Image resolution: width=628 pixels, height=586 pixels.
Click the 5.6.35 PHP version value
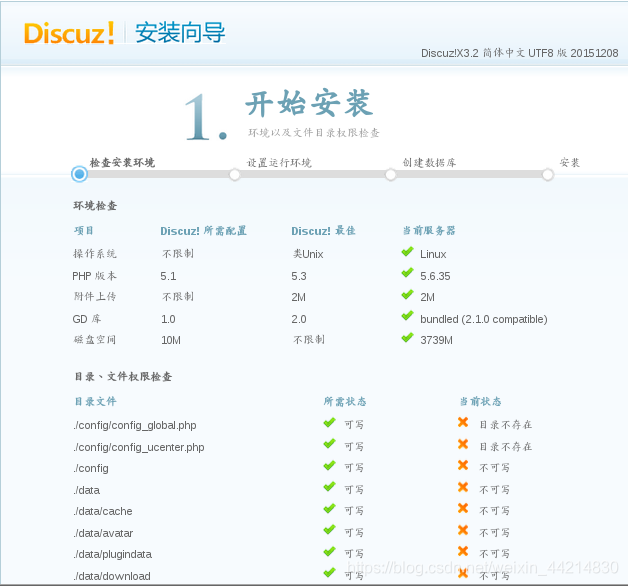(x=435, y=276)
